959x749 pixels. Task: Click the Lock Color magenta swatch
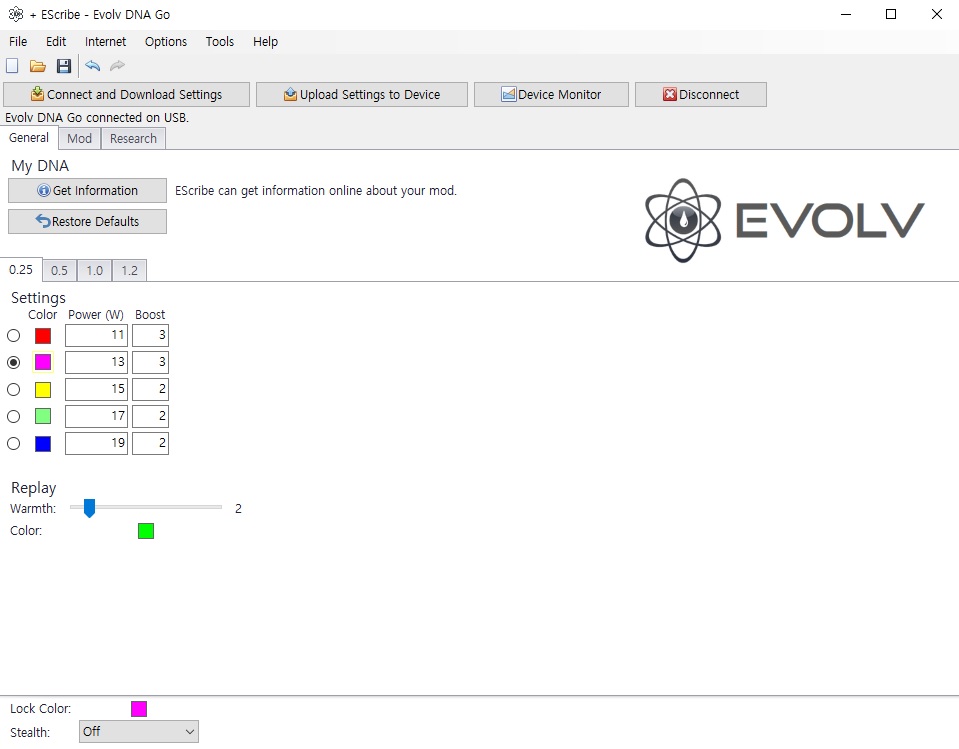pos(139,709)
